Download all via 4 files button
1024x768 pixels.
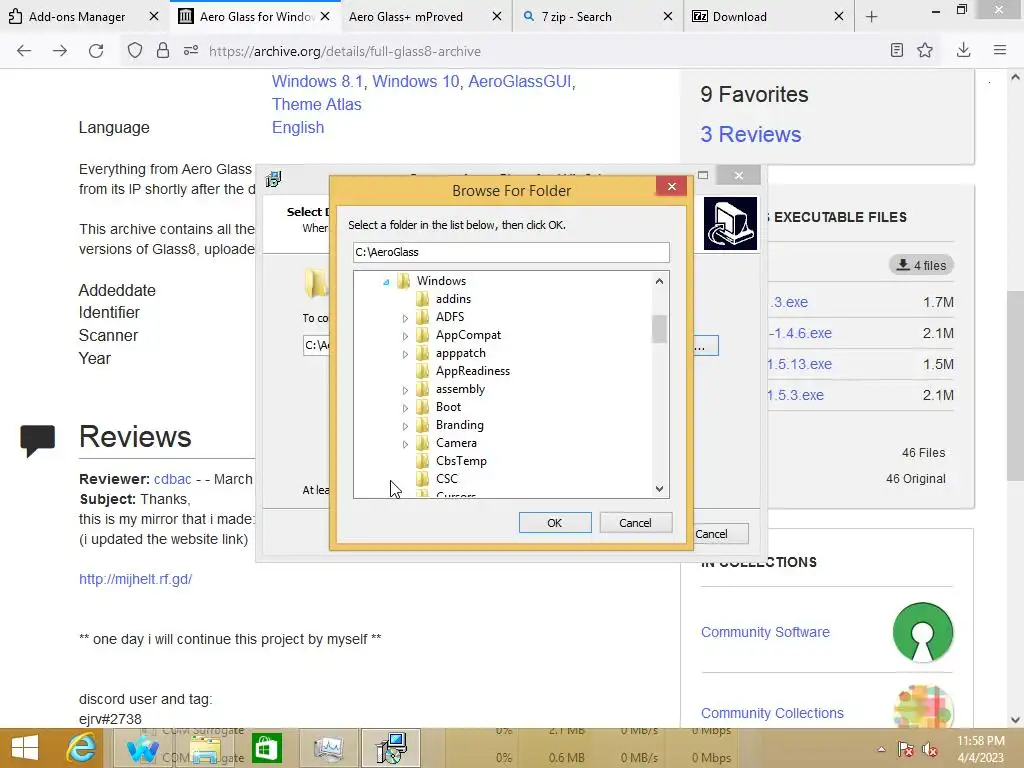tap(921, 265)
